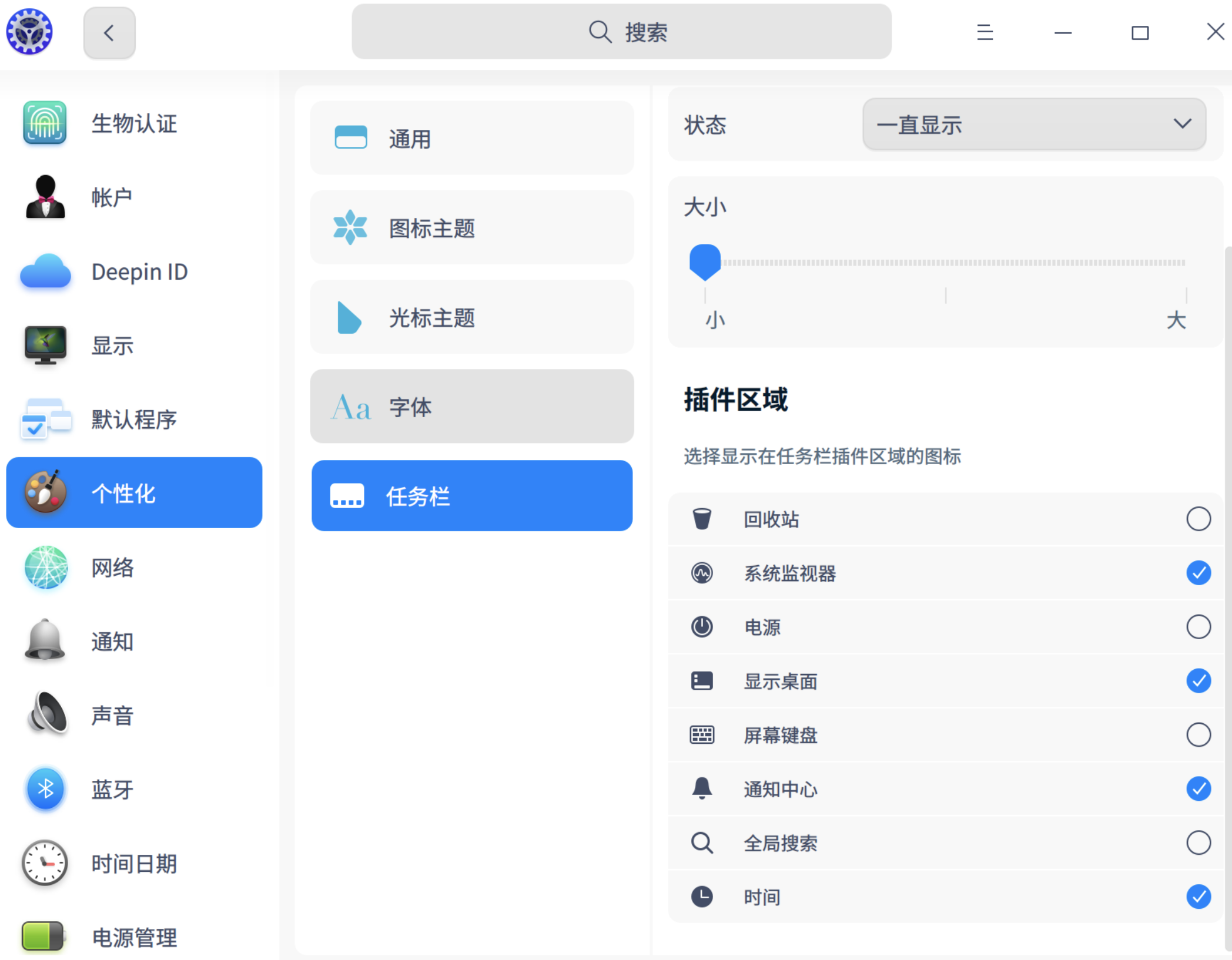This screenshot has width=1232, height=960.
Task: Enable the On-screen Keyboard plugin checkbox
Action: 1198,735
